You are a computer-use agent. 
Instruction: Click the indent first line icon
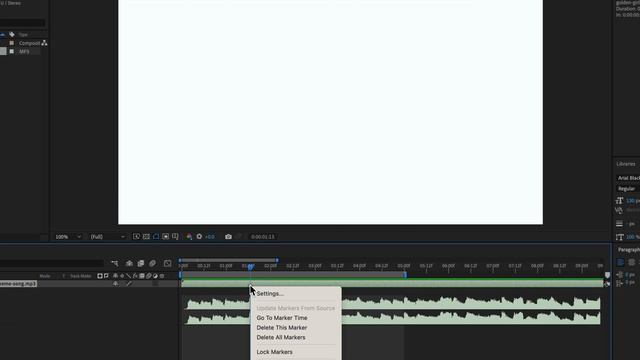click(619, 282)
